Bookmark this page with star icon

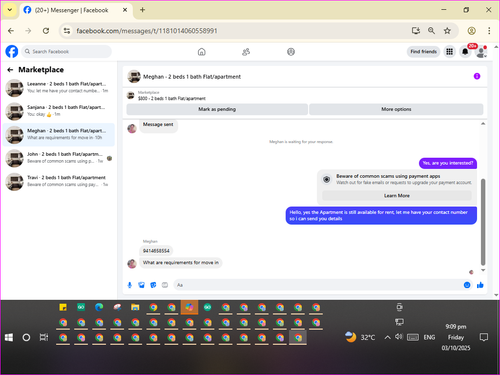(x=447, y=31)
